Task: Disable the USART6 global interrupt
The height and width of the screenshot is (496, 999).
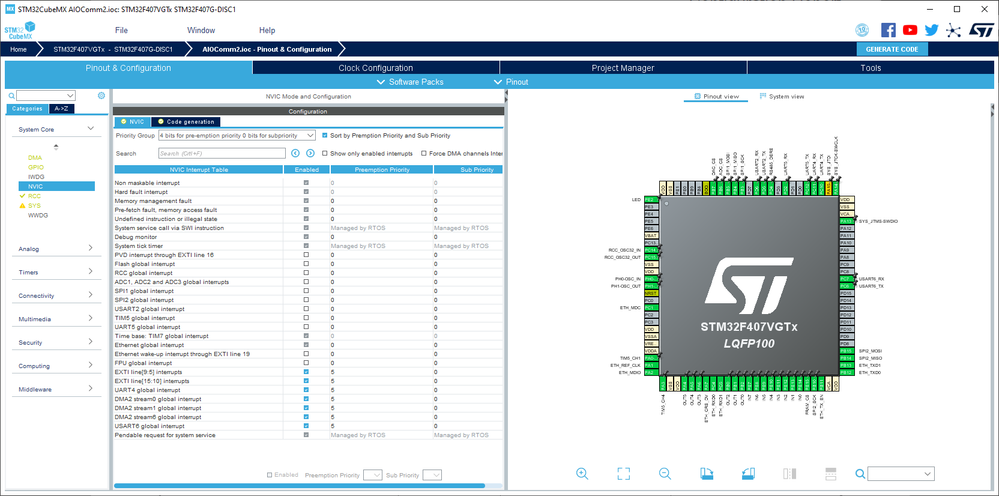Action: [306, 426]
